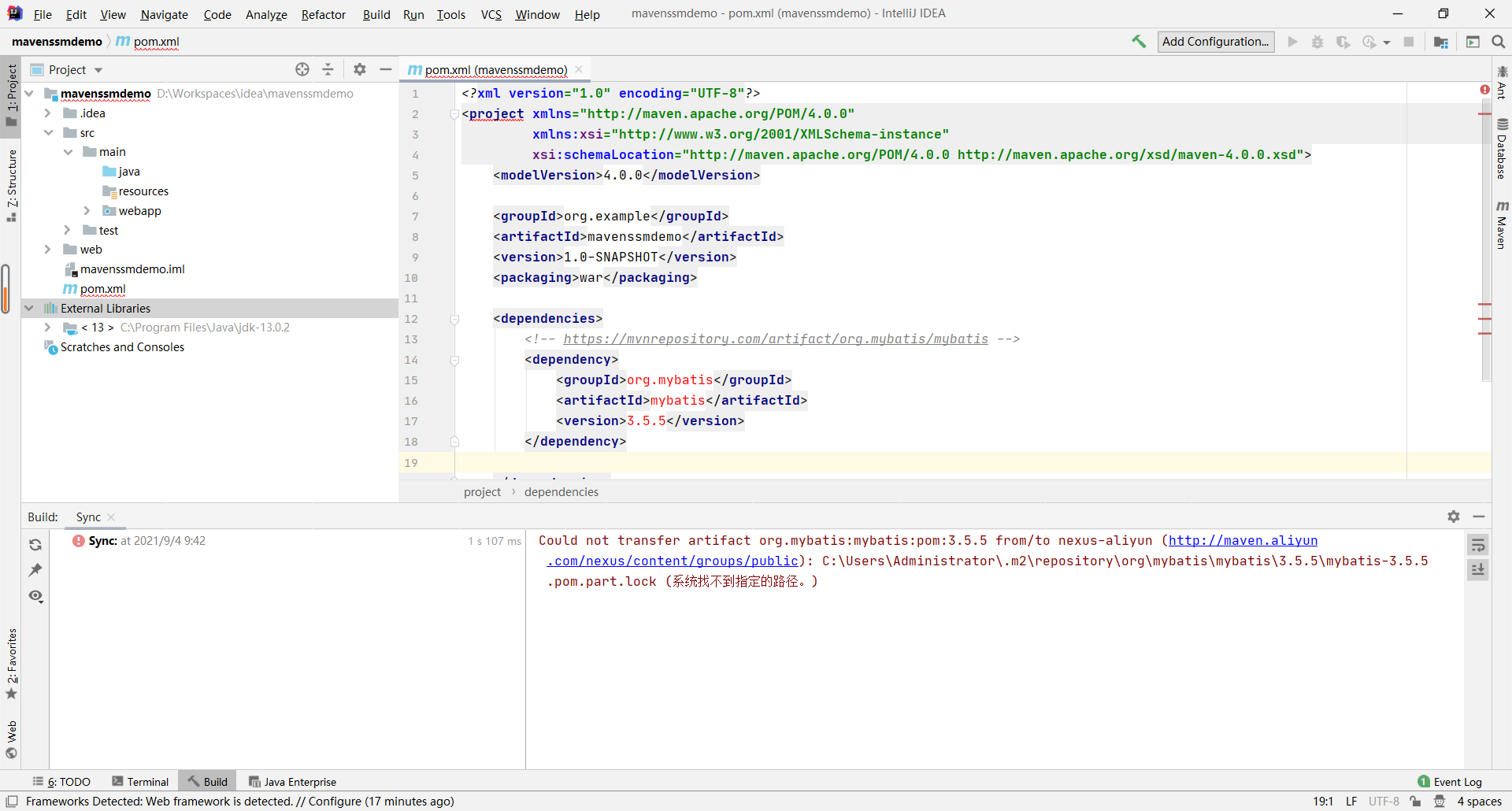This screenshot has height=811, width=1512.
Task: Toggle fold on dependency at line 14
Action: [x=454, y=360]
